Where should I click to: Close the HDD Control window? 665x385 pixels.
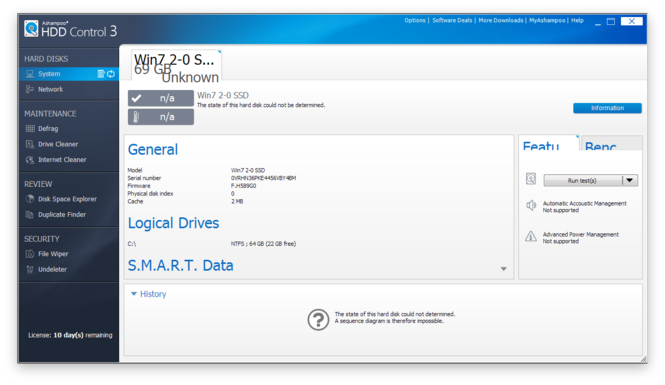pyautogui.click(x=631, y=21)
